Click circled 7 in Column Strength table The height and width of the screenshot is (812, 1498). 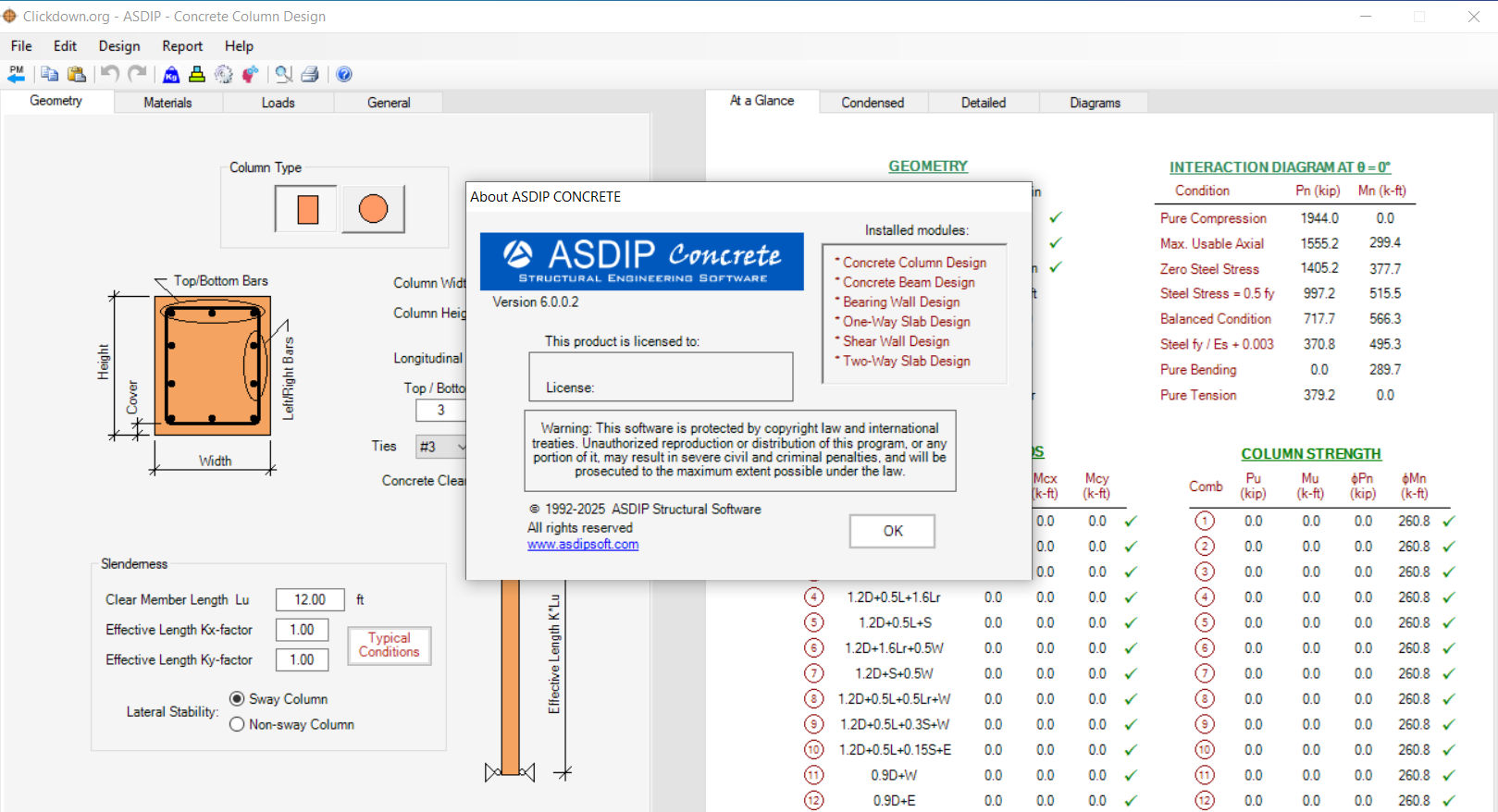[1205, 673]
